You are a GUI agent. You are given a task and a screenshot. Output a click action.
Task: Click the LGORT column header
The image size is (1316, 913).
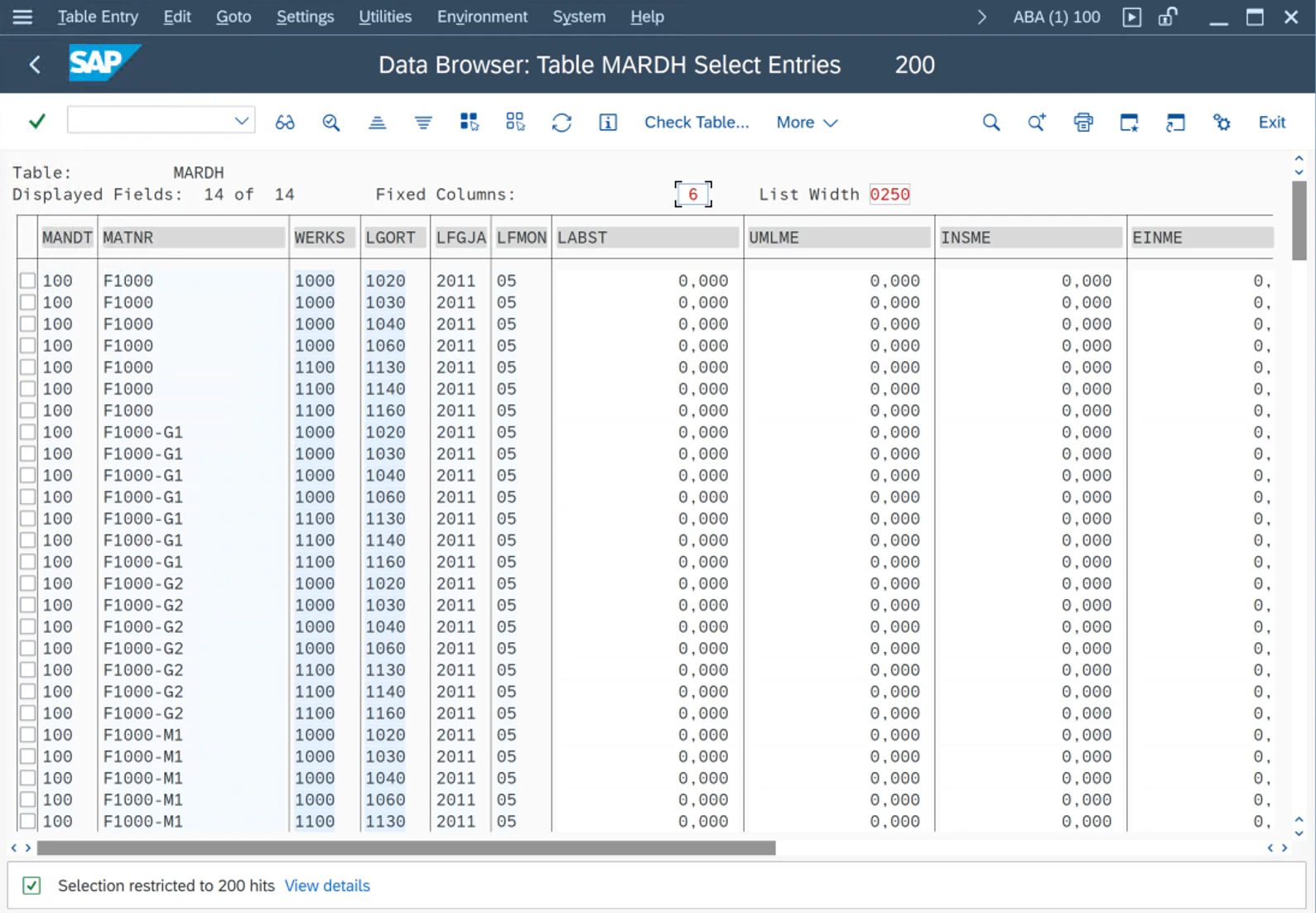pos(395,238)
